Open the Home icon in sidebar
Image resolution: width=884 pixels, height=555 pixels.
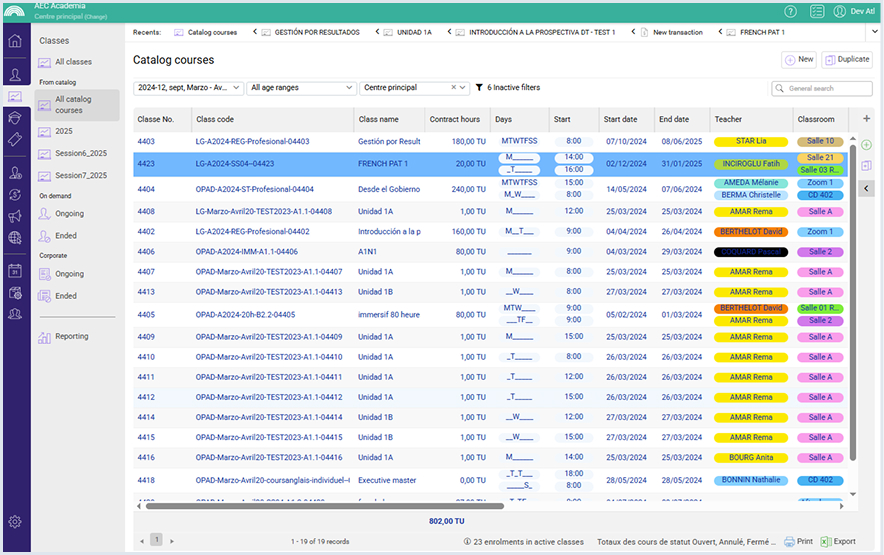coord(15,41)
